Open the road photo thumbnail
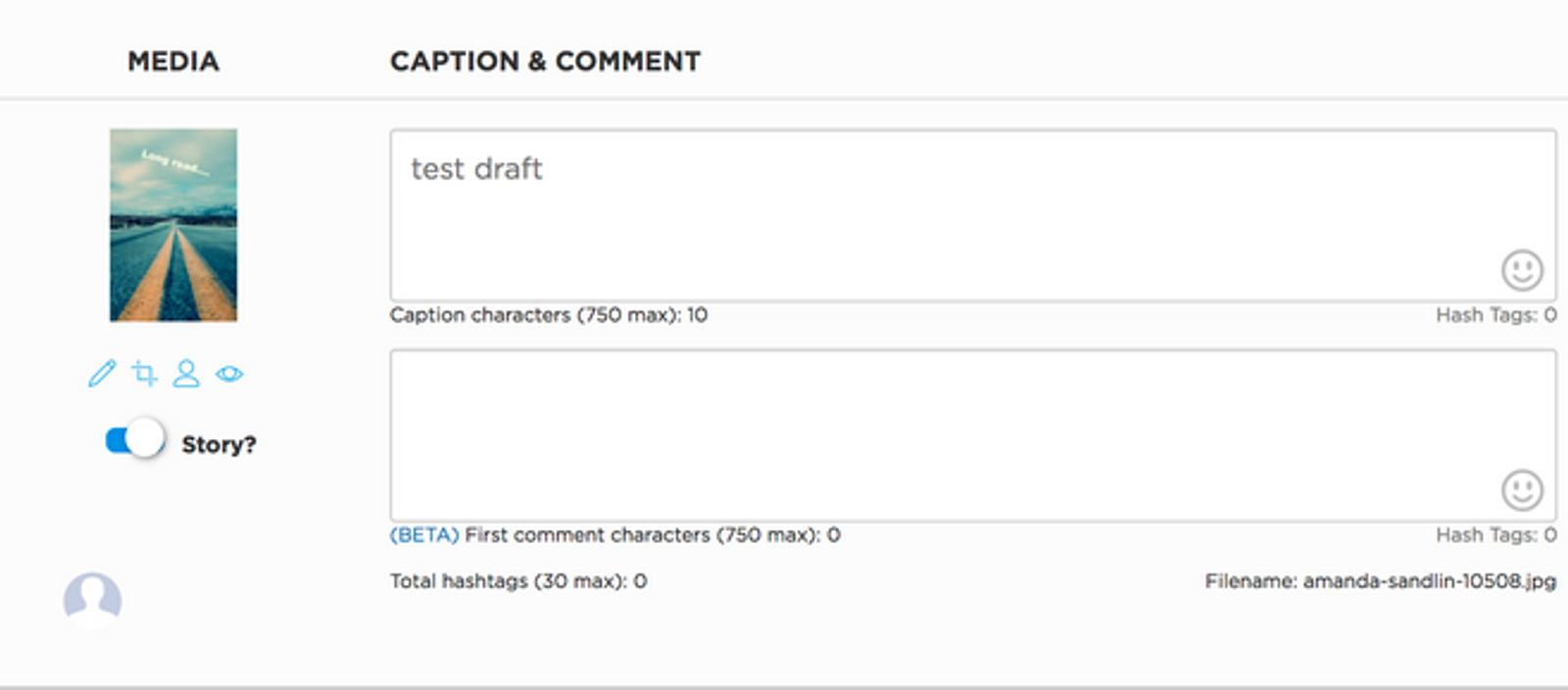 click(x=173, y=224)
